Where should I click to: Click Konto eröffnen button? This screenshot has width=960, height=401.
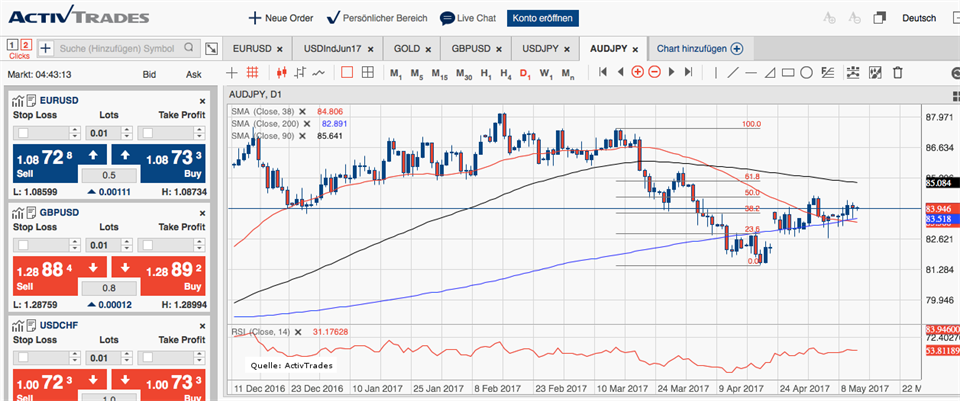tap(542, 18)
